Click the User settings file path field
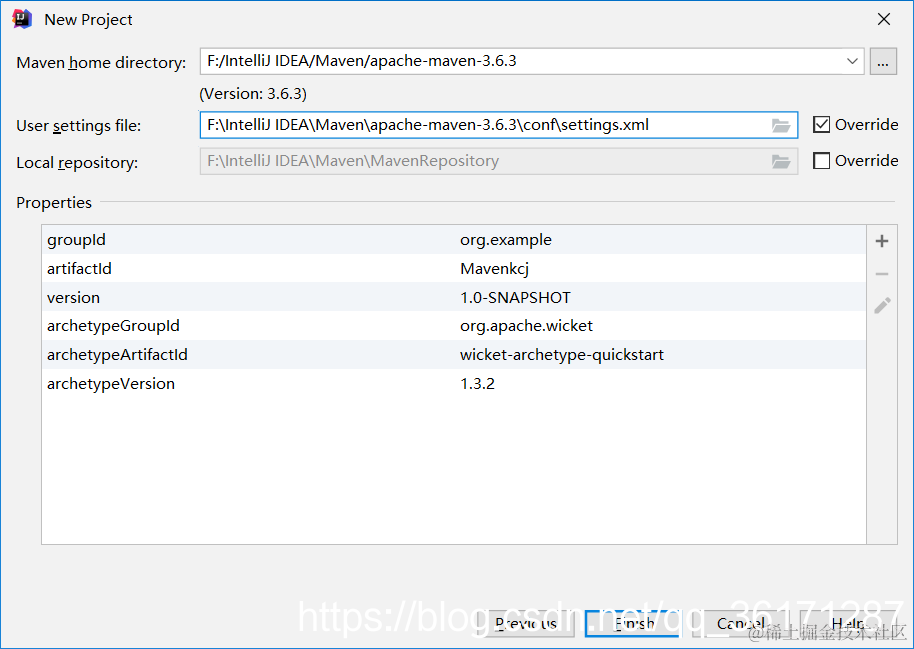The height and width of the screenshot is (649, 914). tap(498, 125)
